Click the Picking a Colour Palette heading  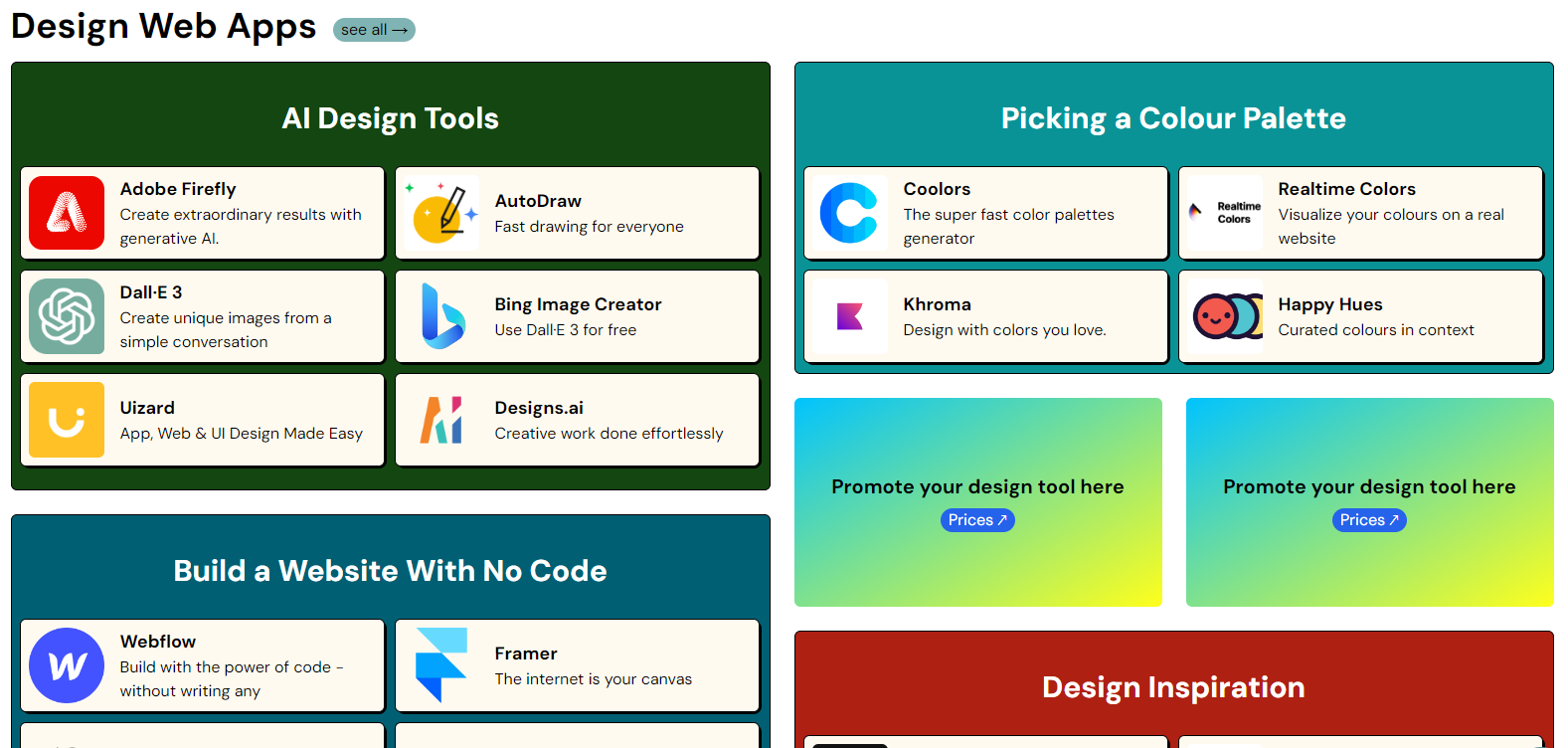[1173, 118]
